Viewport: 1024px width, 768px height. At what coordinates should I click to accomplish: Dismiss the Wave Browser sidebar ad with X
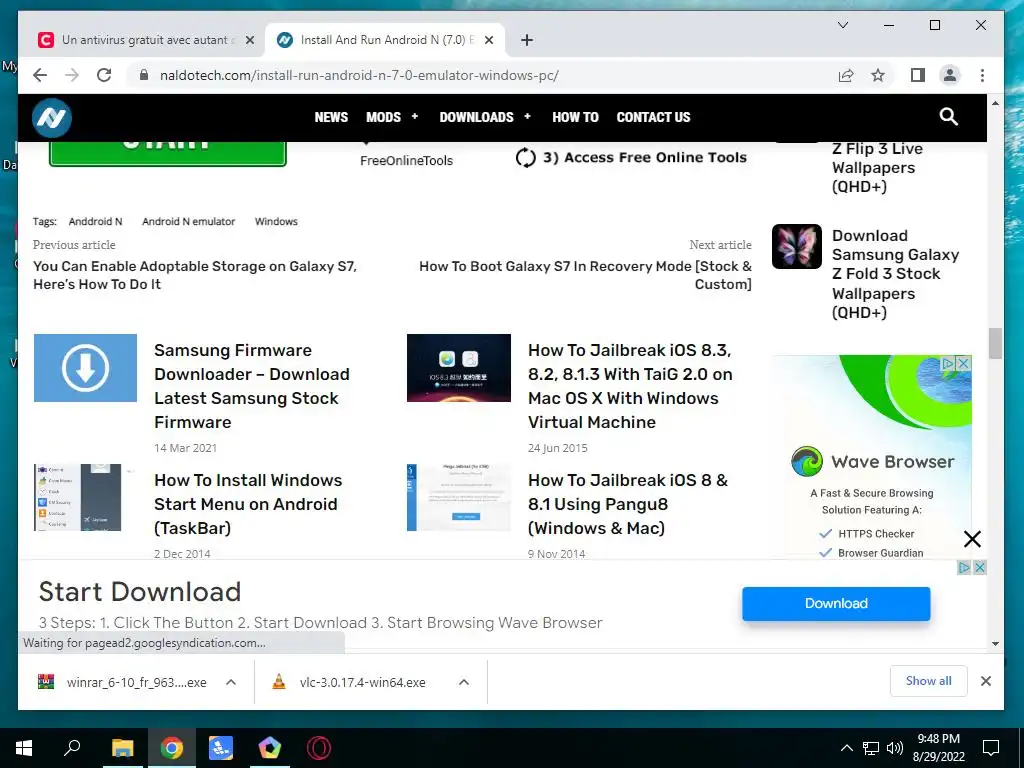(963, 363)
